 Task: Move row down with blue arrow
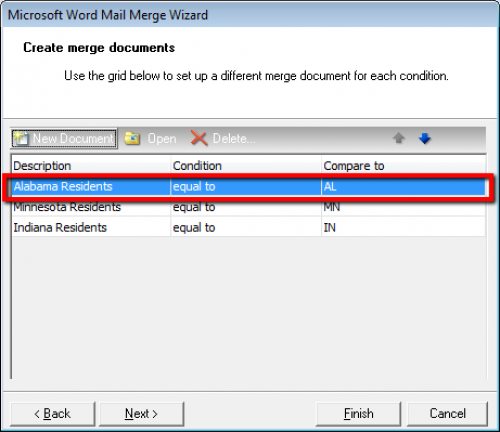pyautogui.click(x=425, y=138)
